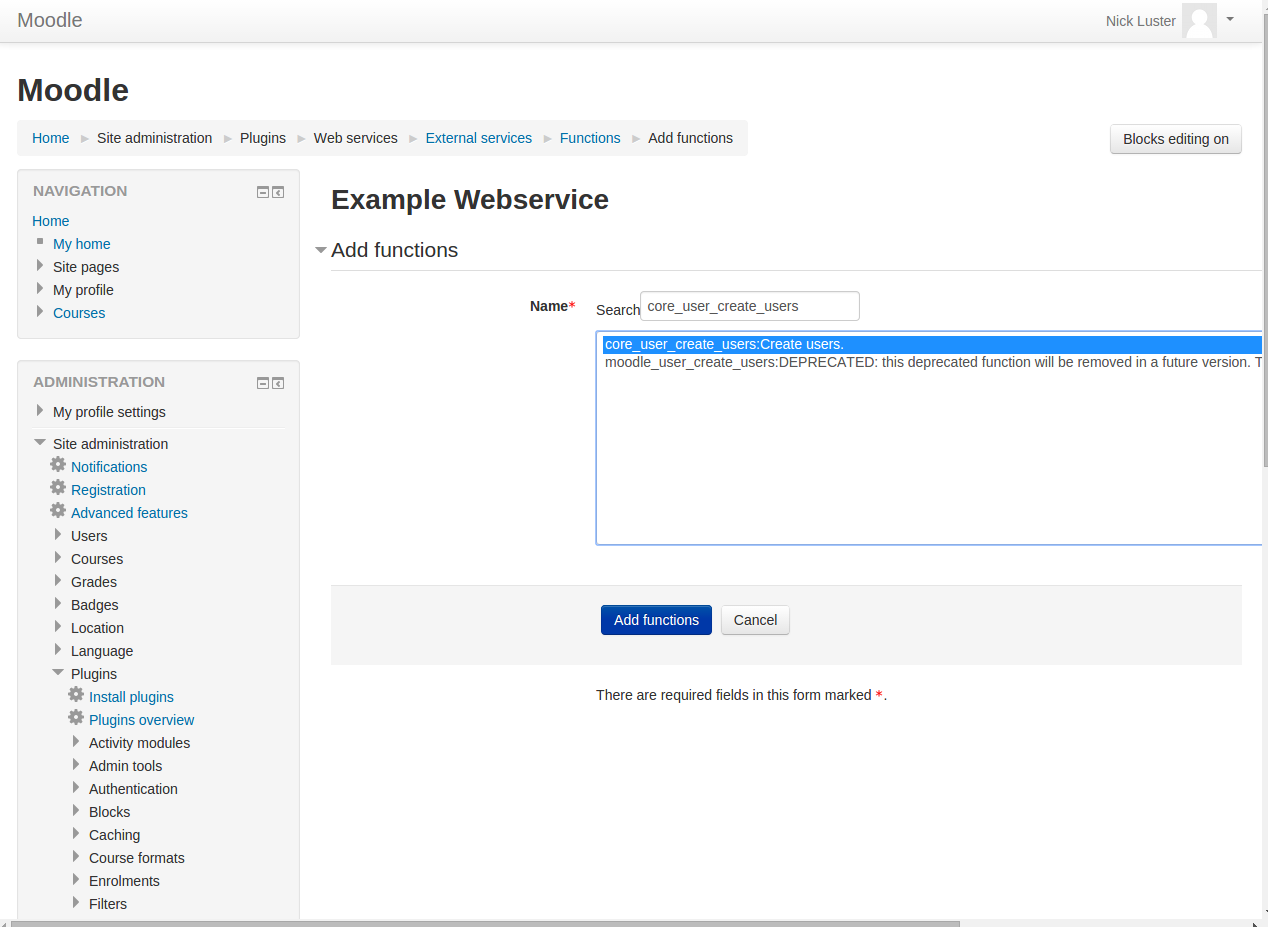This screenshot has height=927, width=1268.
Task: Click the Cancel button
Action: pos(755,620)
